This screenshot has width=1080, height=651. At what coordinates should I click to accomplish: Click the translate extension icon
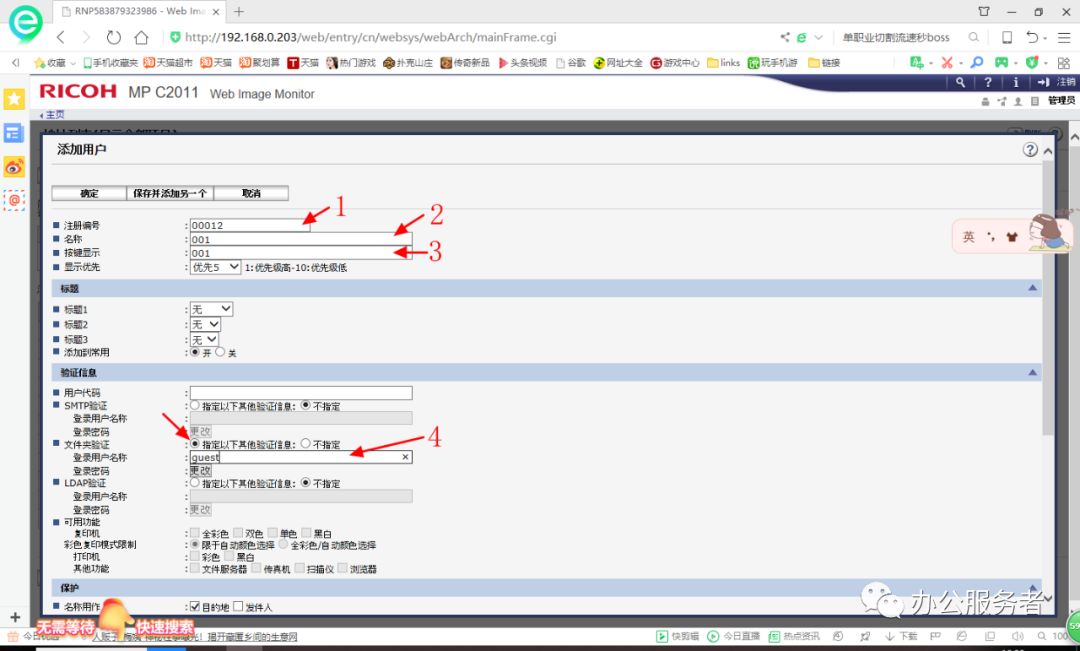(x=917, y=63)
